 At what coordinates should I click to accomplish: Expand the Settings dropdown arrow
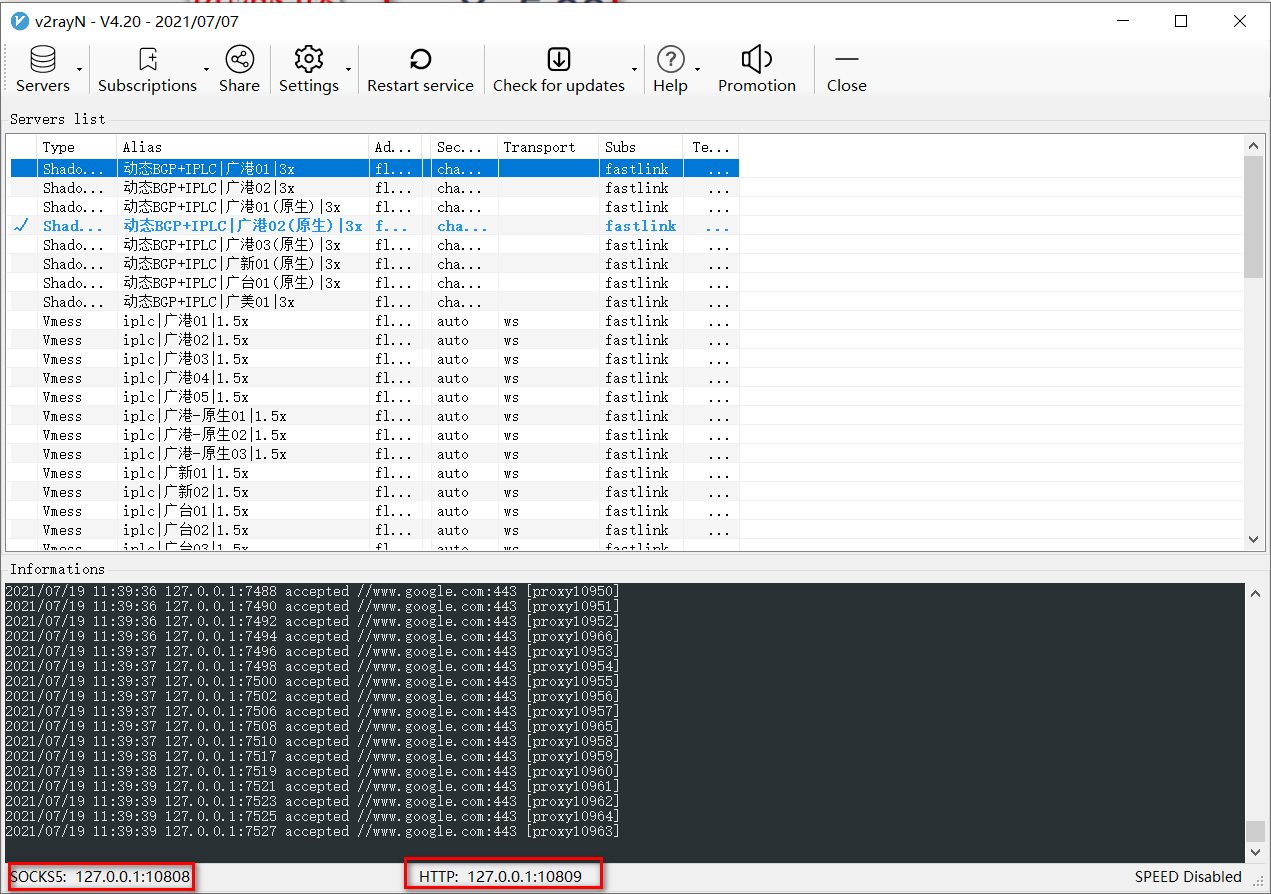click(348, 69)
